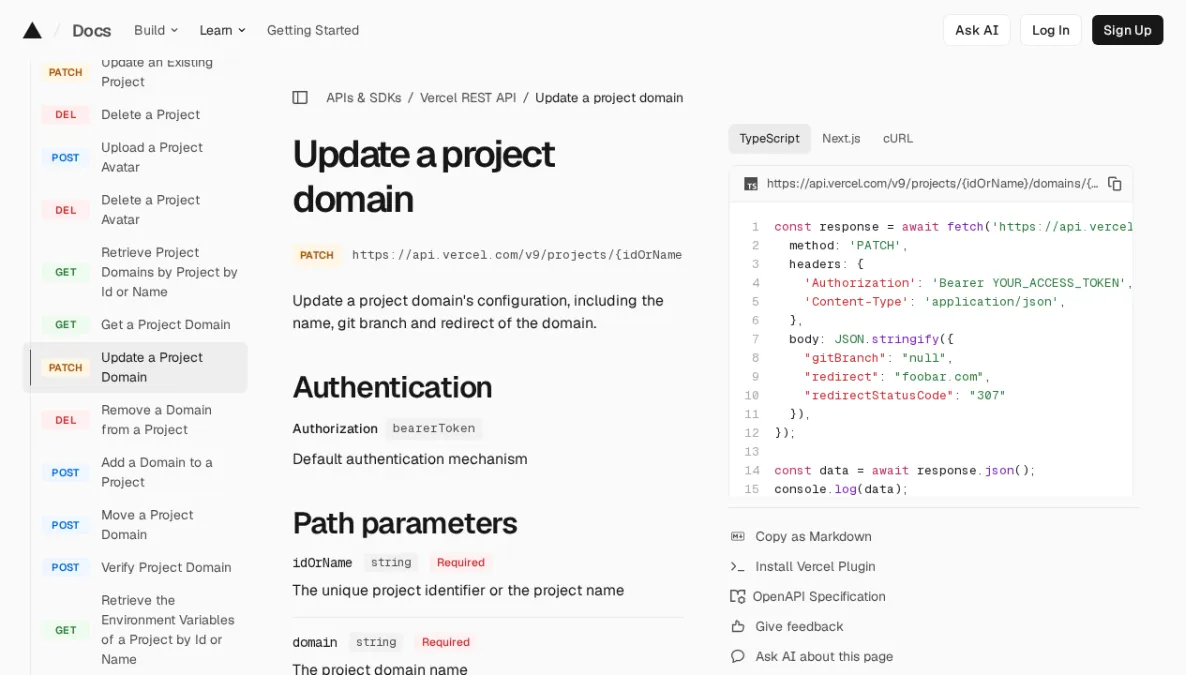The image size is (1200, 675).
Task: Click the Vercel triangle logo
Action: [32, 30]
